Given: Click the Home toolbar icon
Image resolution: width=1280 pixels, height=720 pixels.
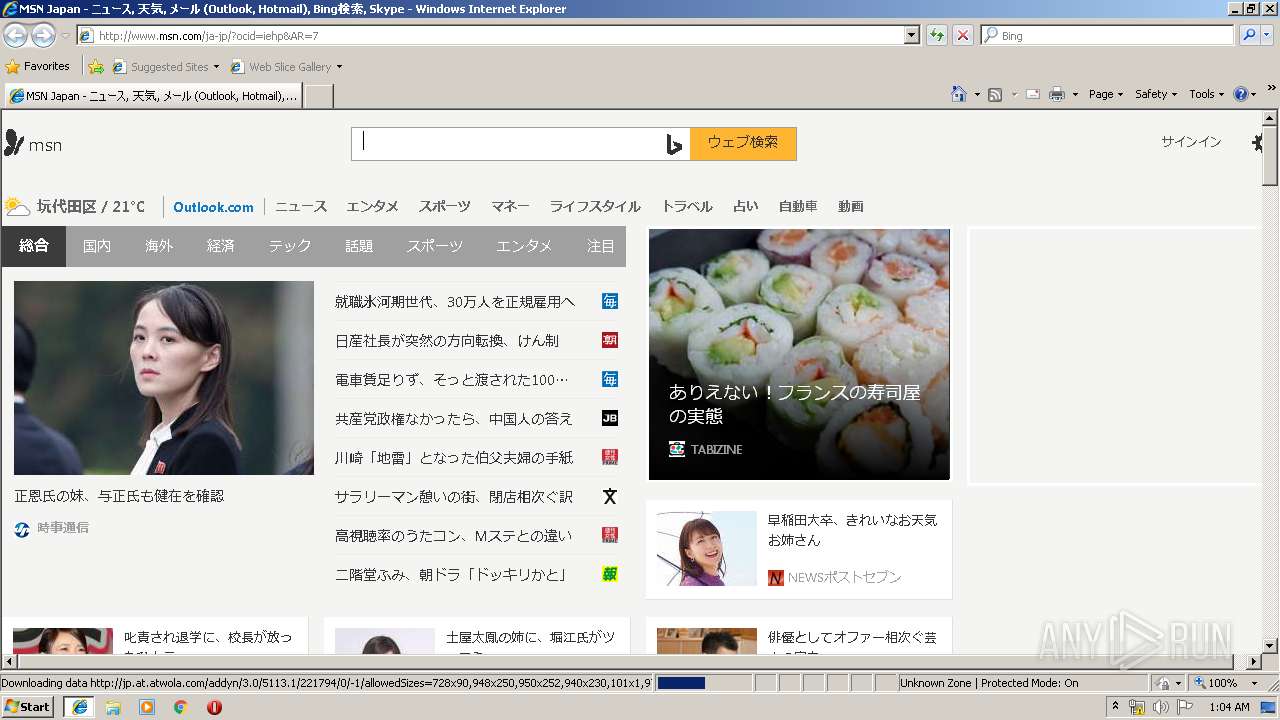Looking at the screenshot, I should pyautogui.click(x=958, y=94).
